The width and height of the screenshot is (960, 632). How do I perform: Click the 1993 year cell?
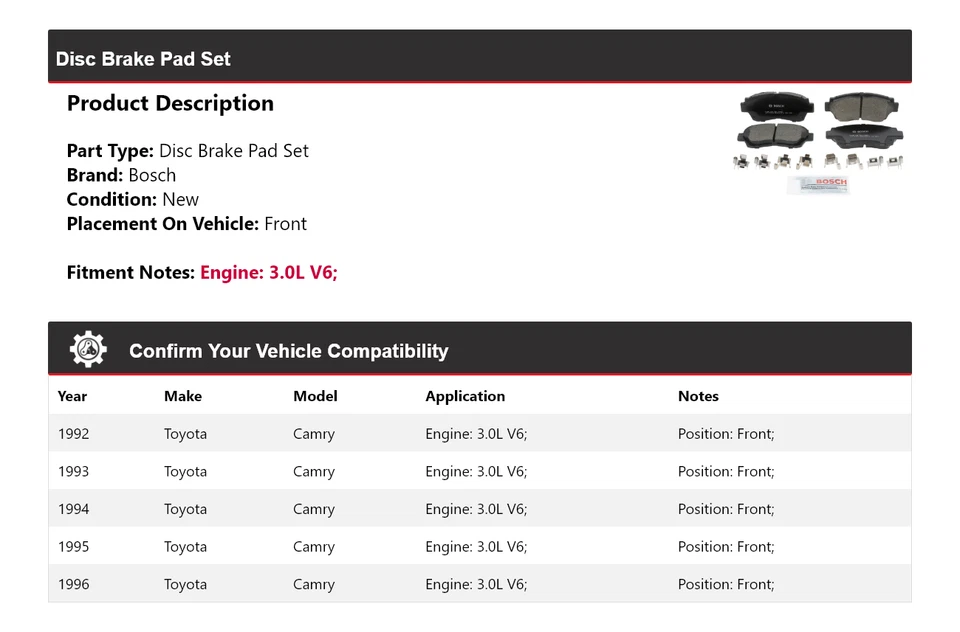tap(73, 471)
